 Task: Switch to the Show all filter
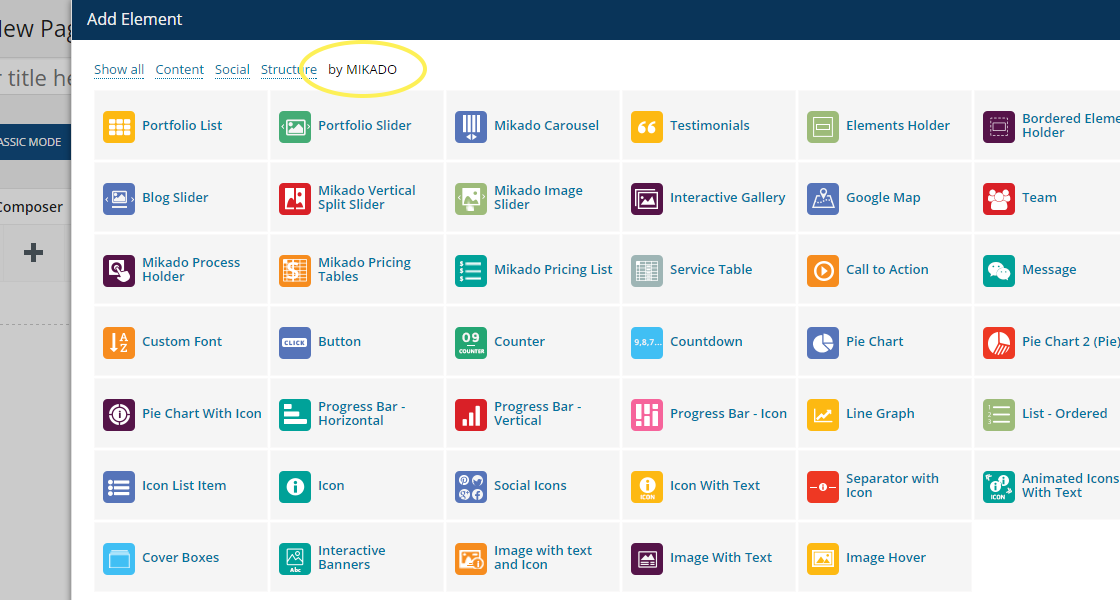(x=119, y=70)
